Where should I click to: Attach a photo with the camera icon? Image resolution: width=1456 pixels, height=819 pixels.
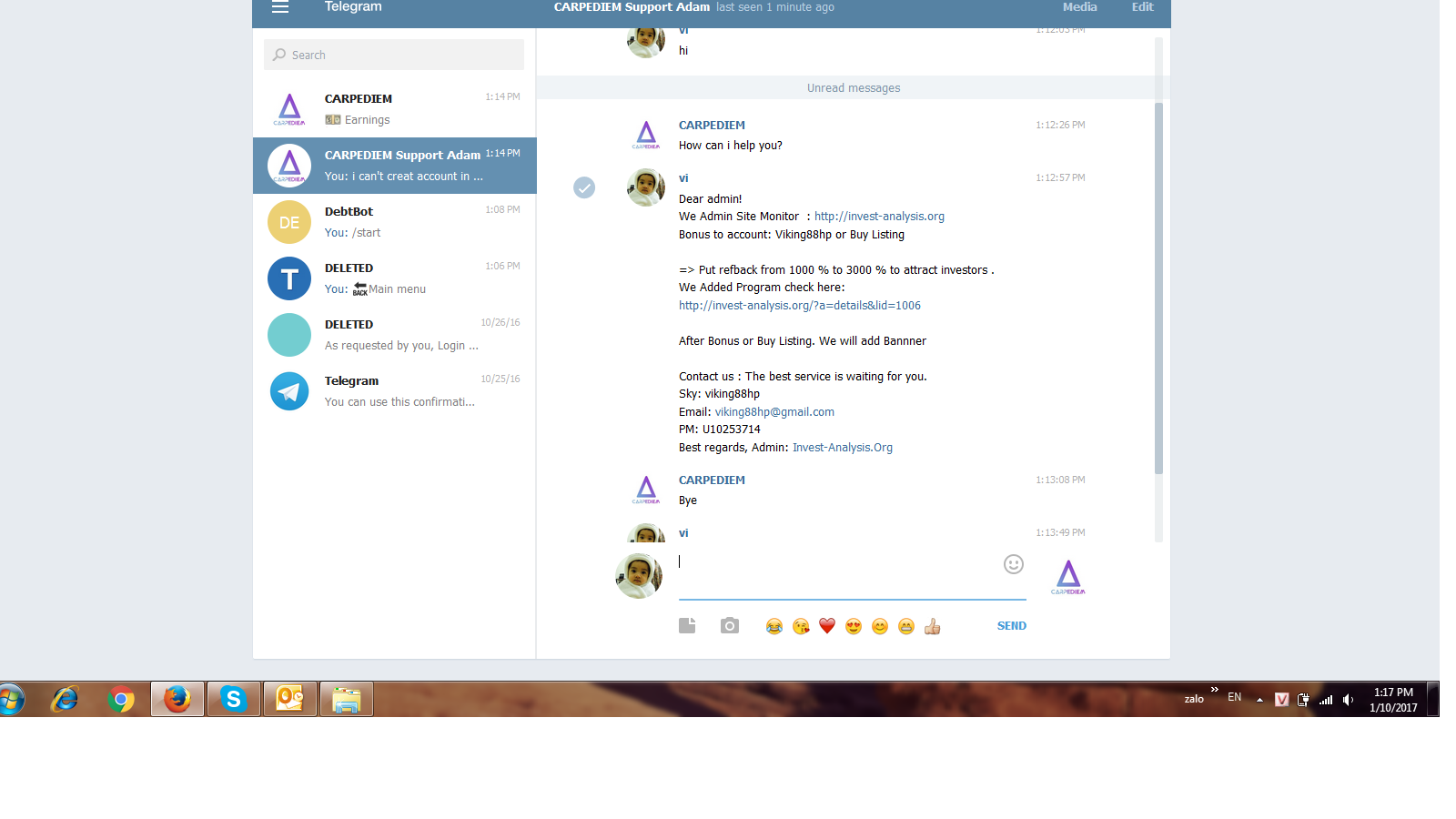(x=730, y=626)
